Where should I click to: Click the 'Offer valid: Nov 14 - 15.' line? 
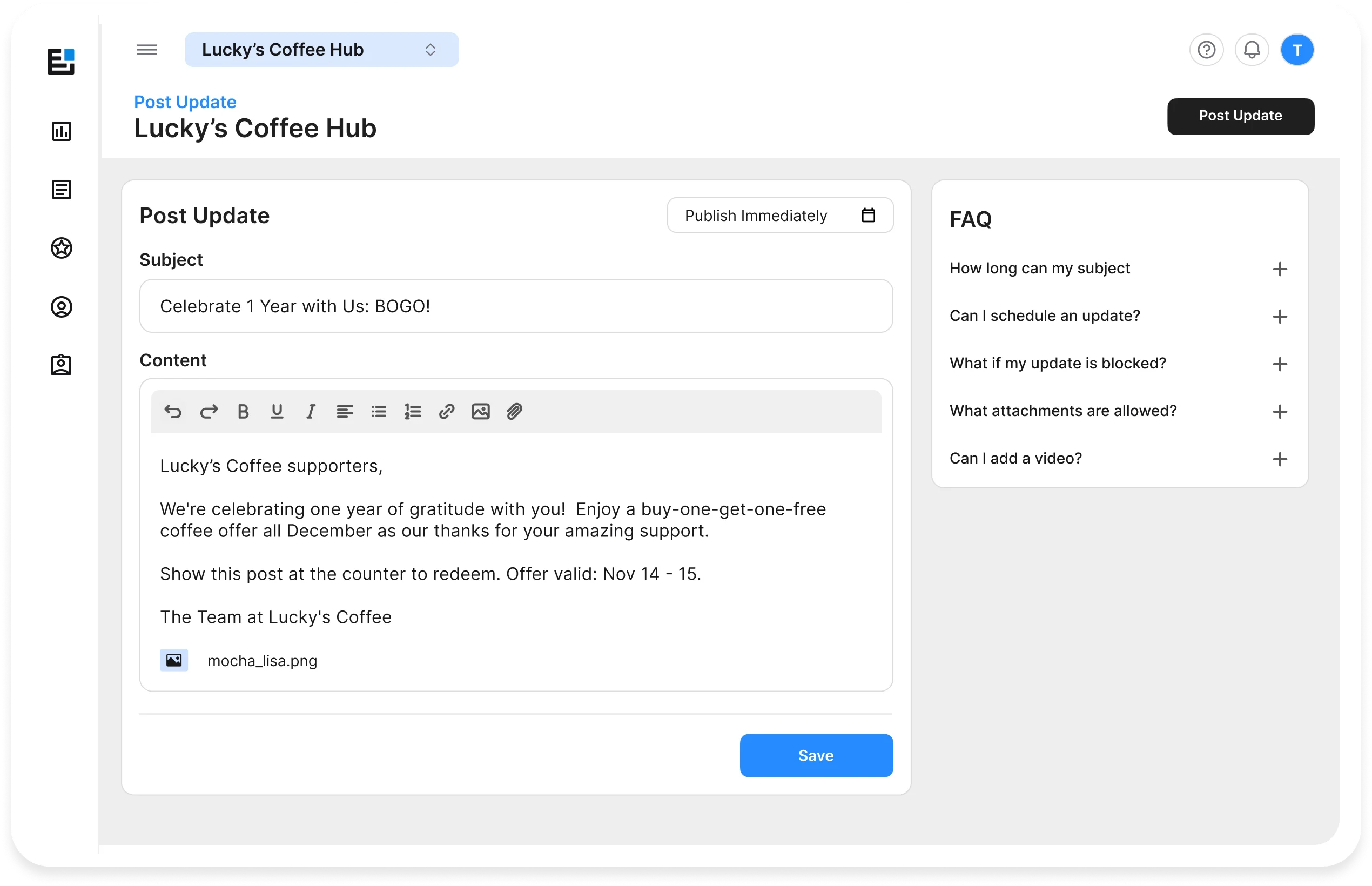click(603, 574)
